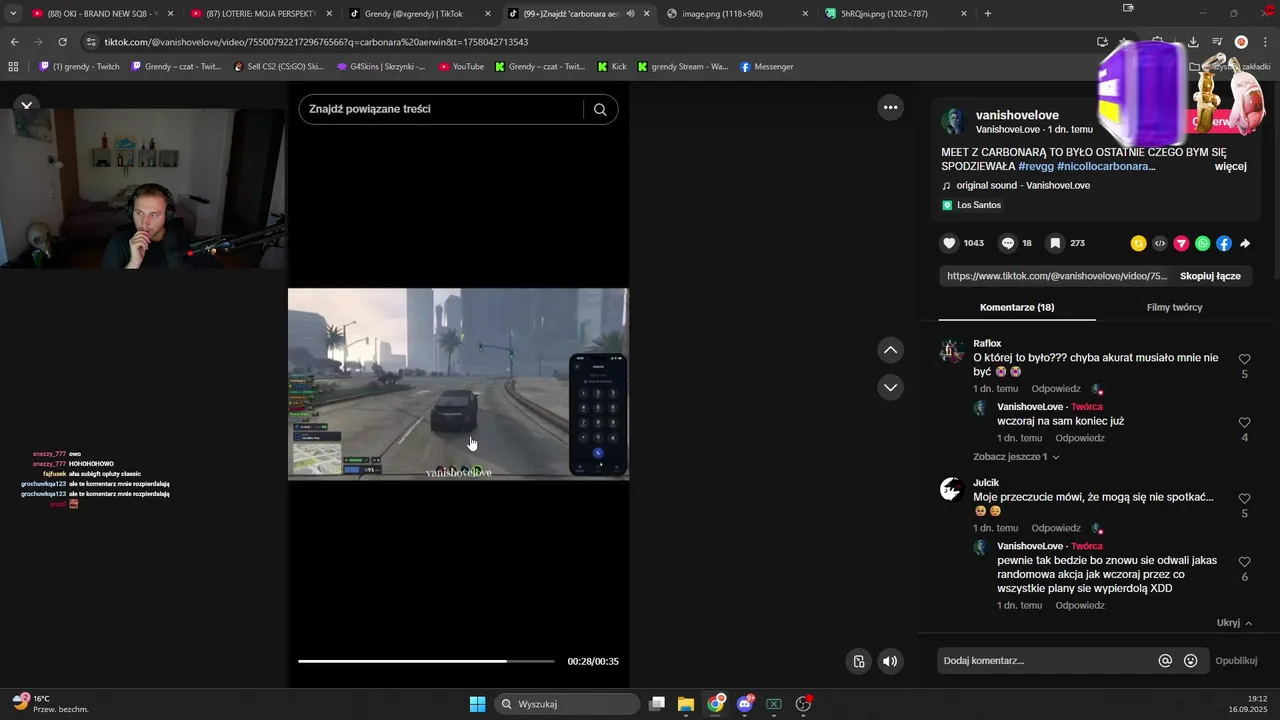Open the Messenger bookmark
This screenshot has width=1280, height=720.
click(x=767, y=67)
